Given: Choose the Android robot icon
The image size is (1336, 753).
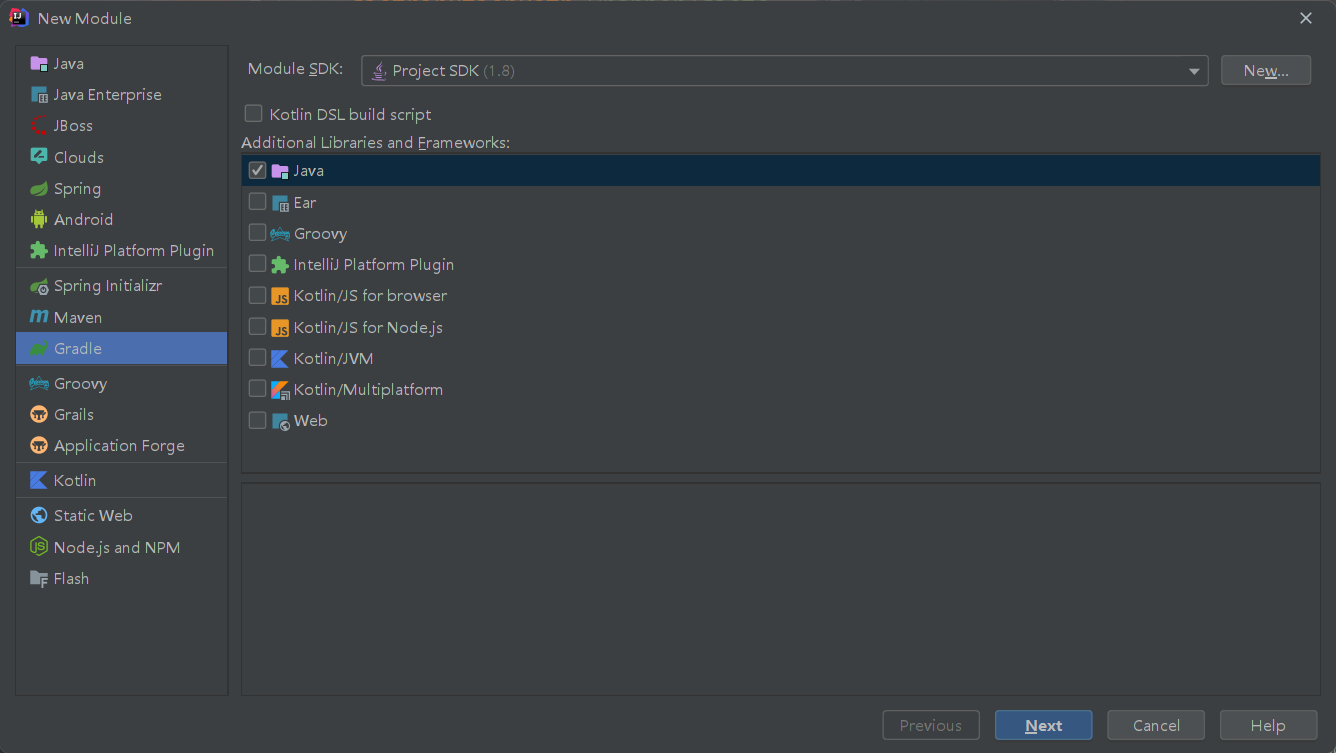Looking at the screenshot, I should point(39,219).
